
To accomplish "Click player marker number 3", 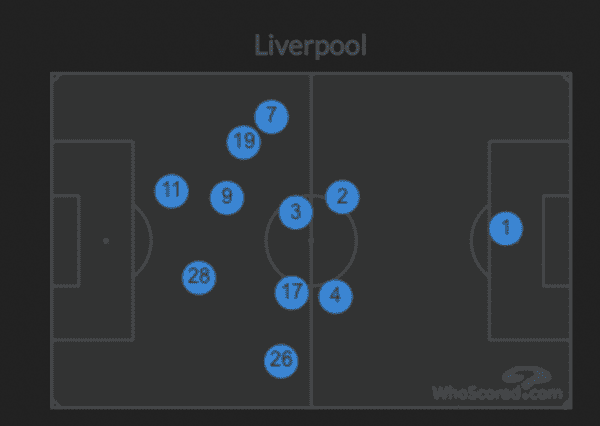I will coord(296,212).
